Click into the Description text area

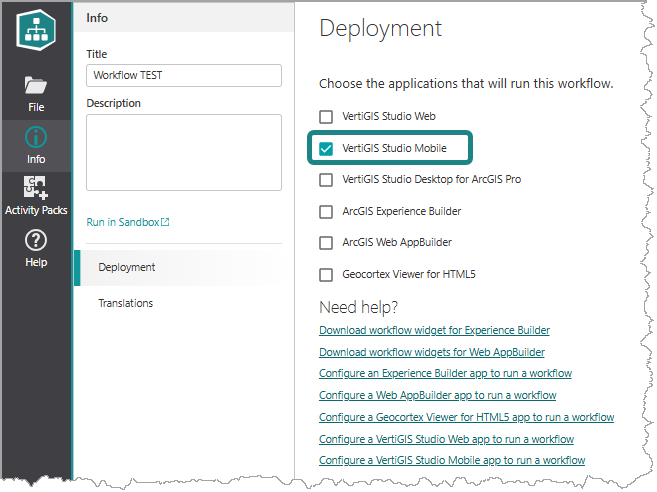point(184,153)
